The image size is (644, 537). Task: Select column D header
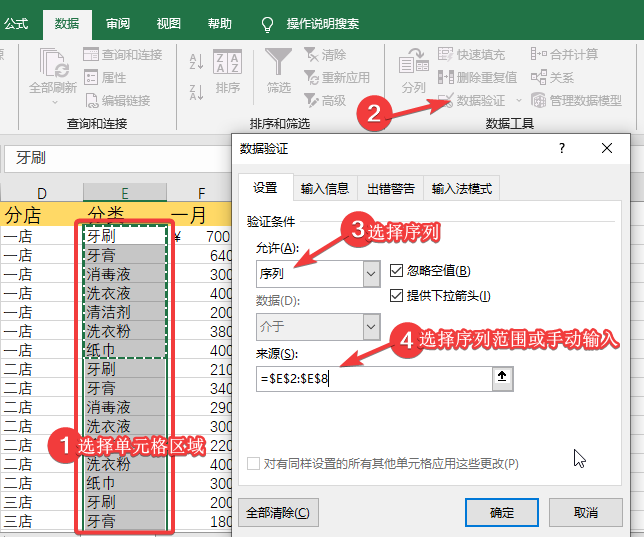point(41,193)
